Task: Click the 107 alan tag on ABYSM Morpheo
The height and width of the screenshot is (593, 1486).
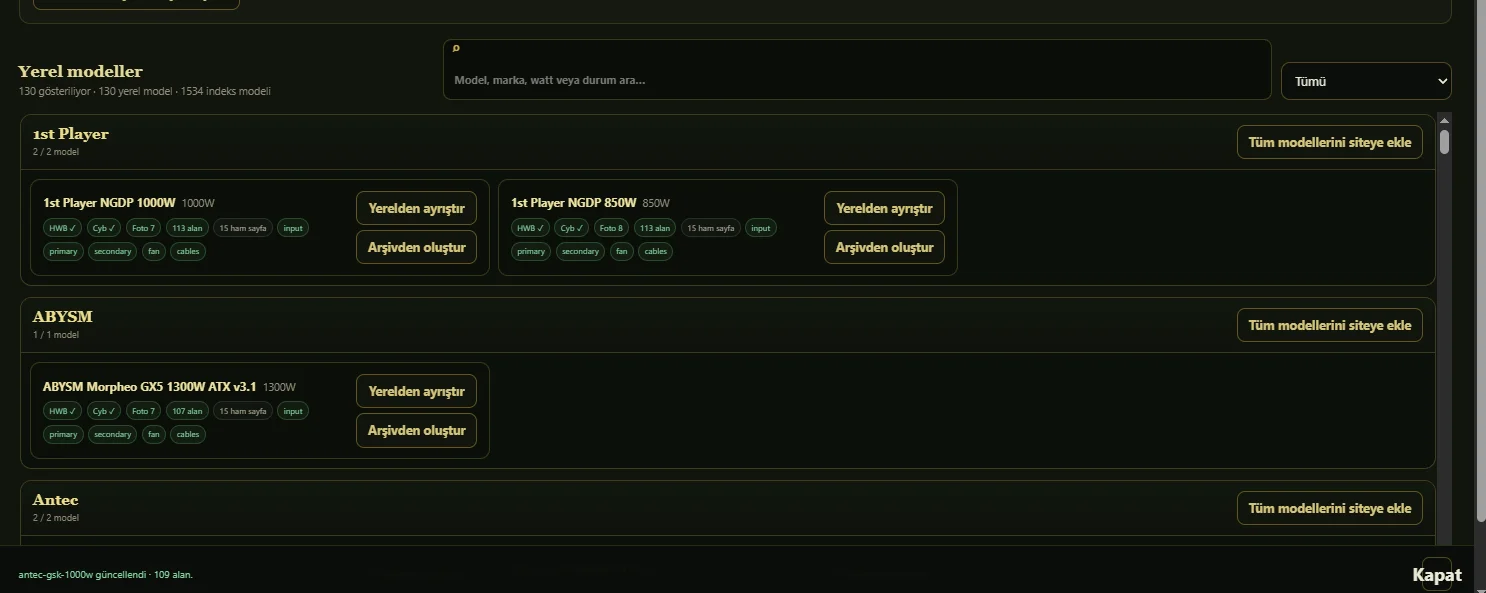Action: click(x=187, y=411)
